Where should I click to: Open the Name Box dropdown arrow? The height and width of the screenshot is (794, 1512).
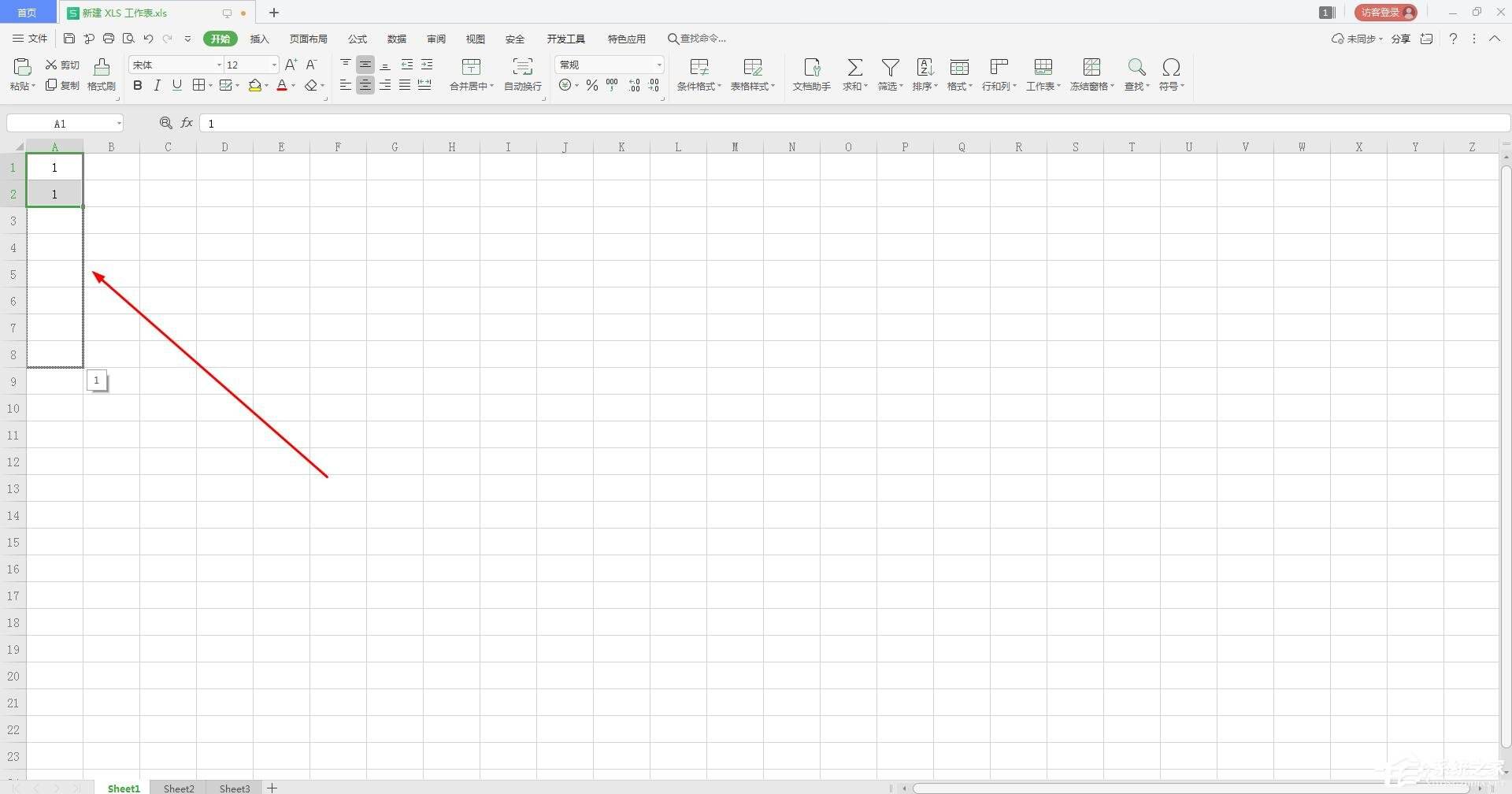pyautogui.click(x=119, y=124)
